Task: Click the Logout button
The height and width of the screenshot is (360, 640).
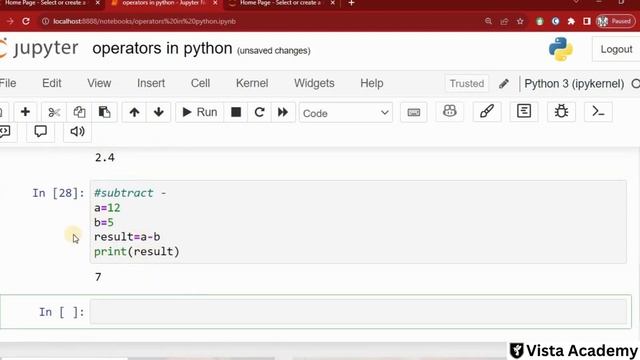Action: (616, 49)
